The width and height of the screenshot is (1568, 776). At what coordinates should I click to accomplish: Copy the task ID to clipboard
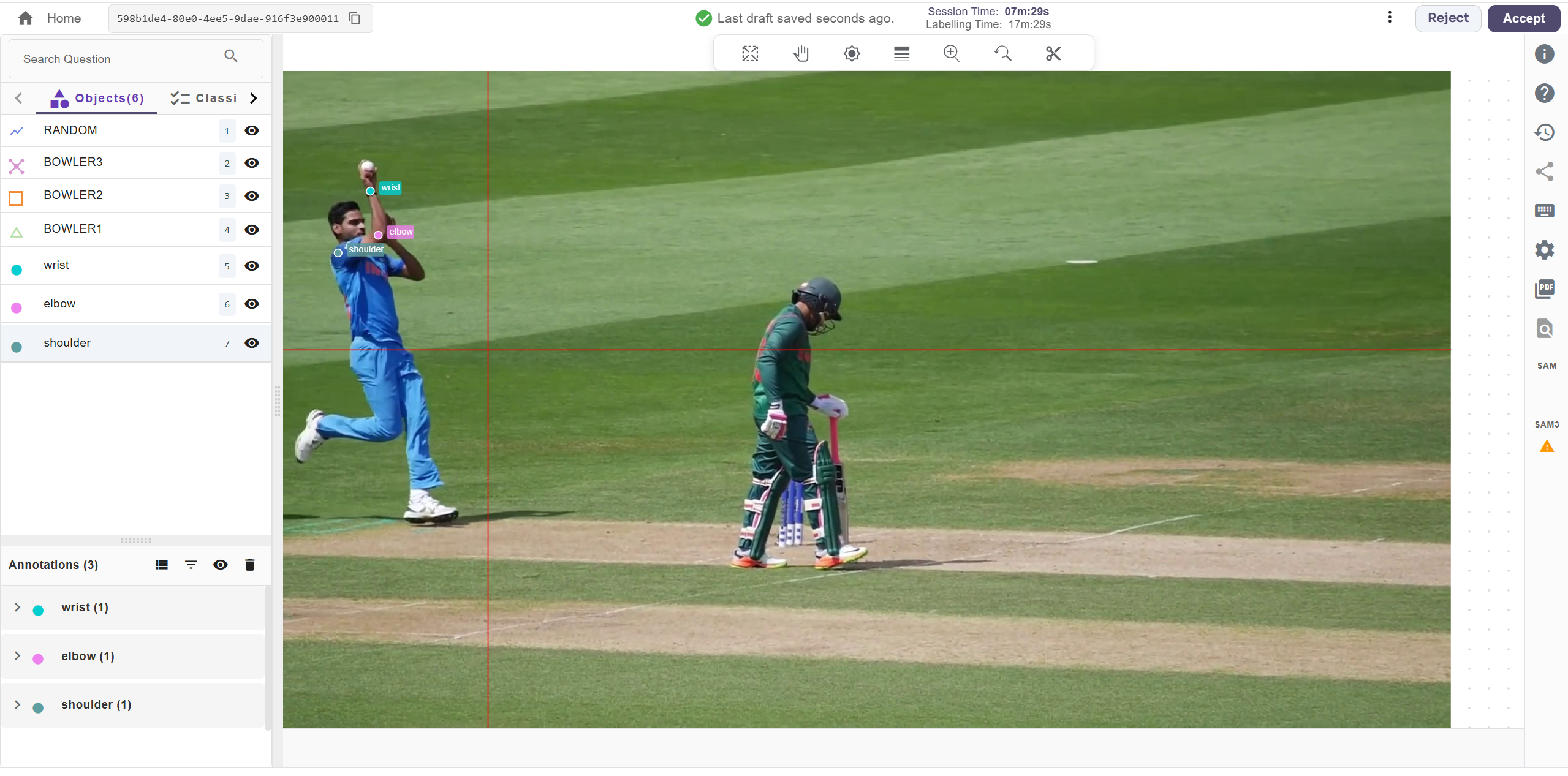355,18
